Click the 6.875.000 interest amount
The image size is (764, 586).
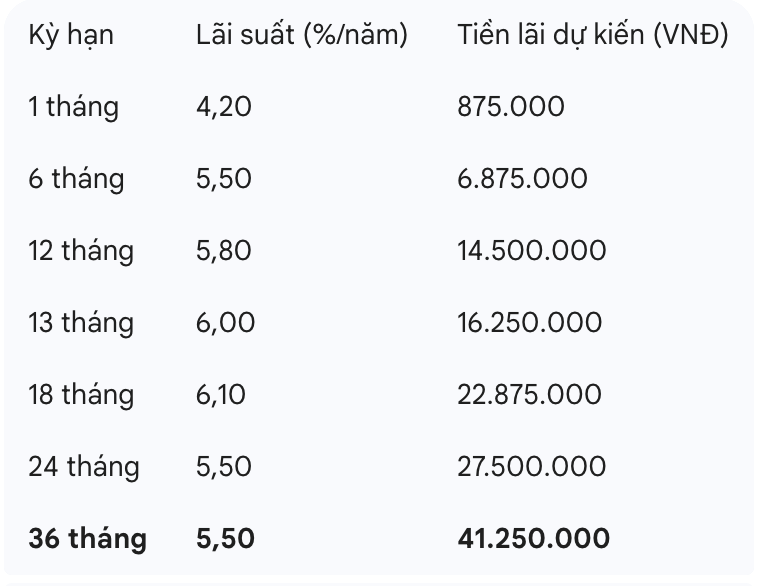[x=523, y=179]
